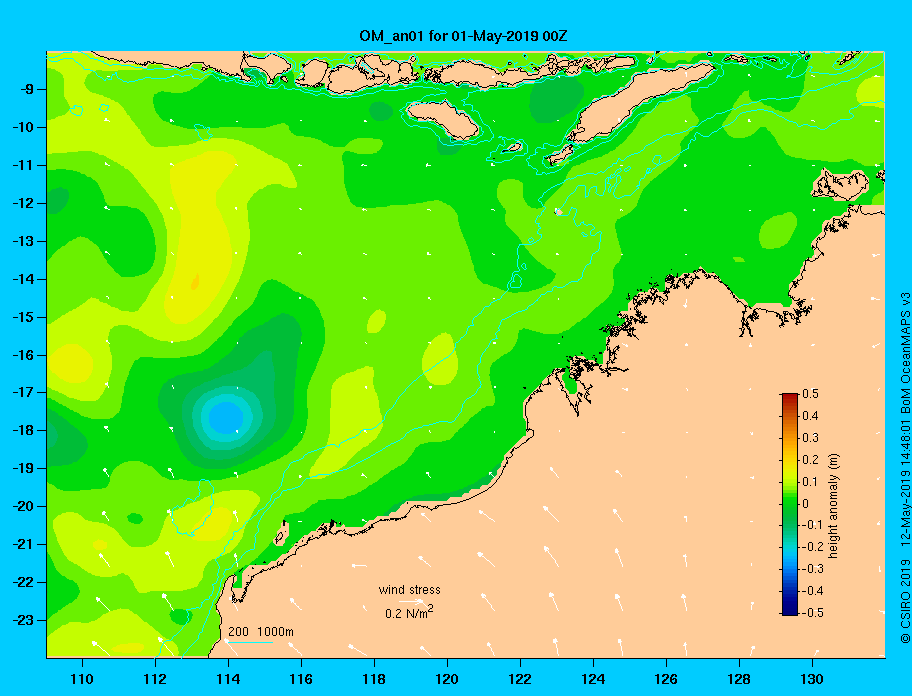Click the dark red top of the colorbar
Image resolution: width=912 pixels, height=696 pixels.
tap(790, 398)
